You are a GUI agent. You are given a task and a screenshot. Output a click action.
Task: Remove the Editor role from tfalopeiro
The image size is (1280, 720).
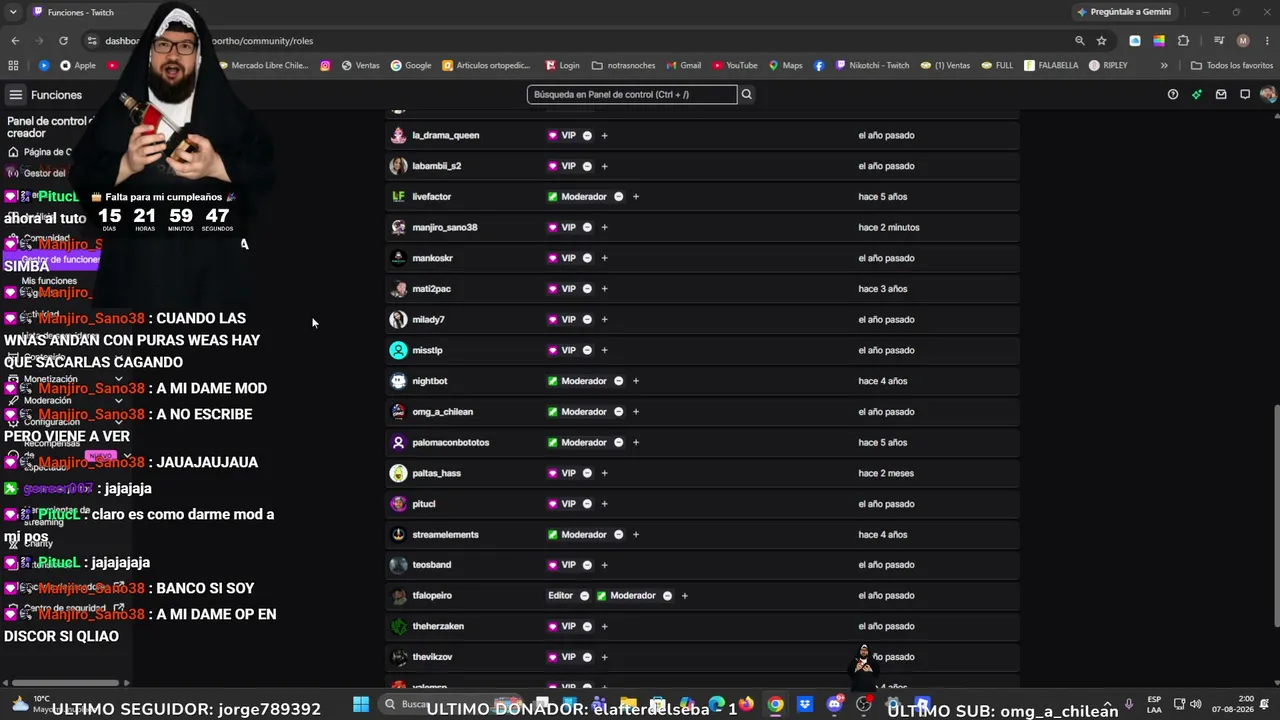[584, 596]
